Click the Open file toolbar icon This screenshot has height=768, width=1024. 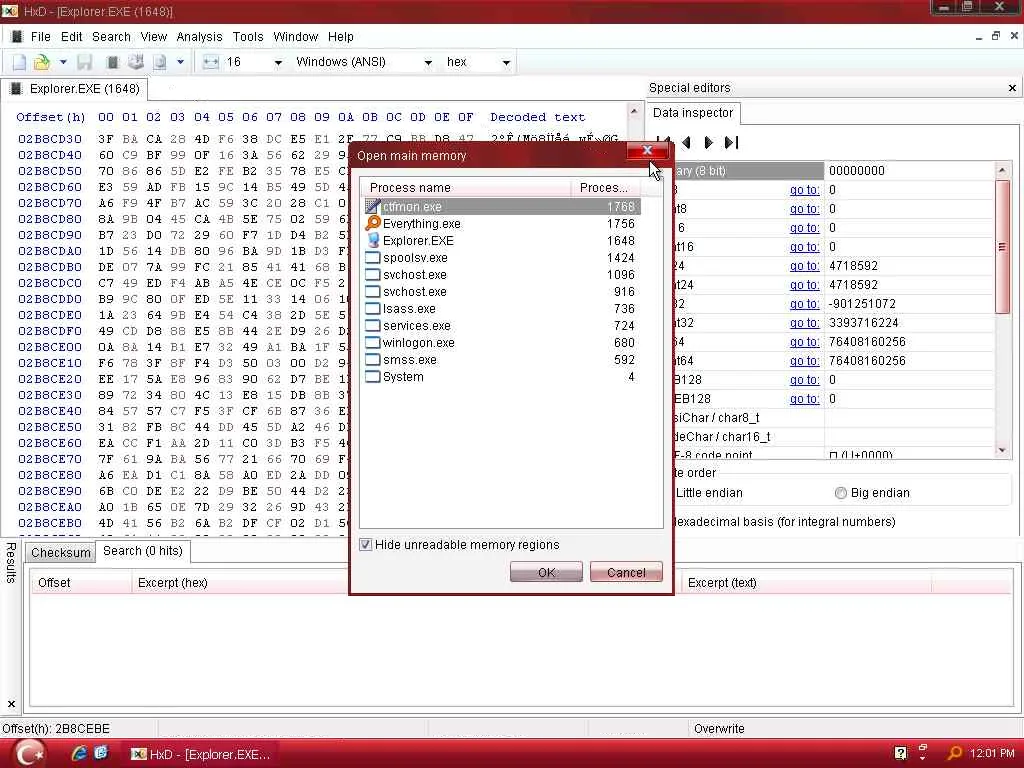click(x=41, y=62)
